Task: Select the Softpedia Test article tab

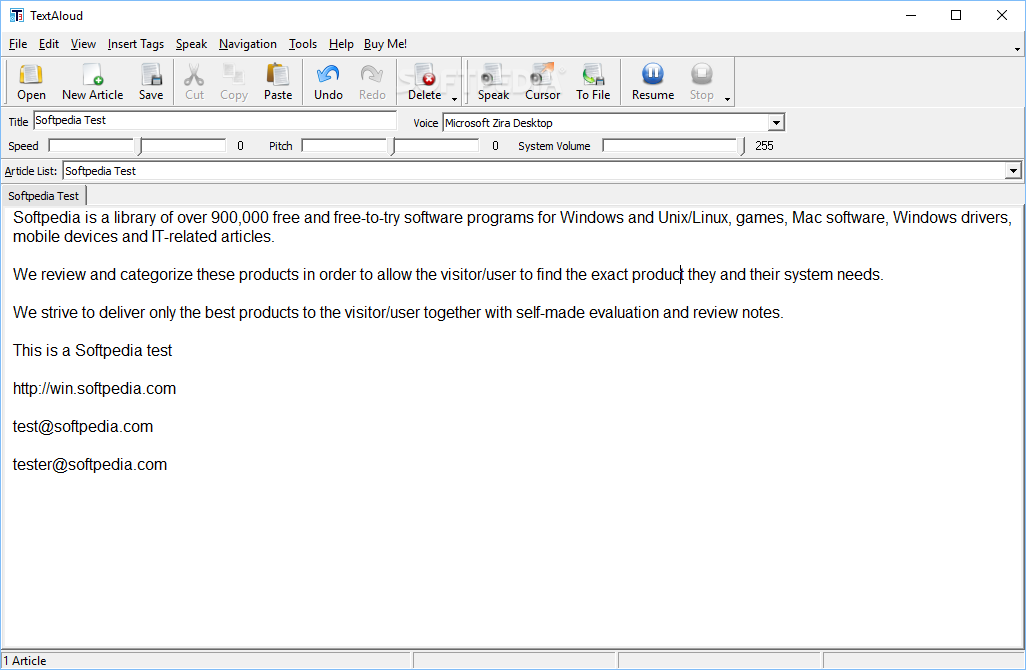Action: coord(43,196)
